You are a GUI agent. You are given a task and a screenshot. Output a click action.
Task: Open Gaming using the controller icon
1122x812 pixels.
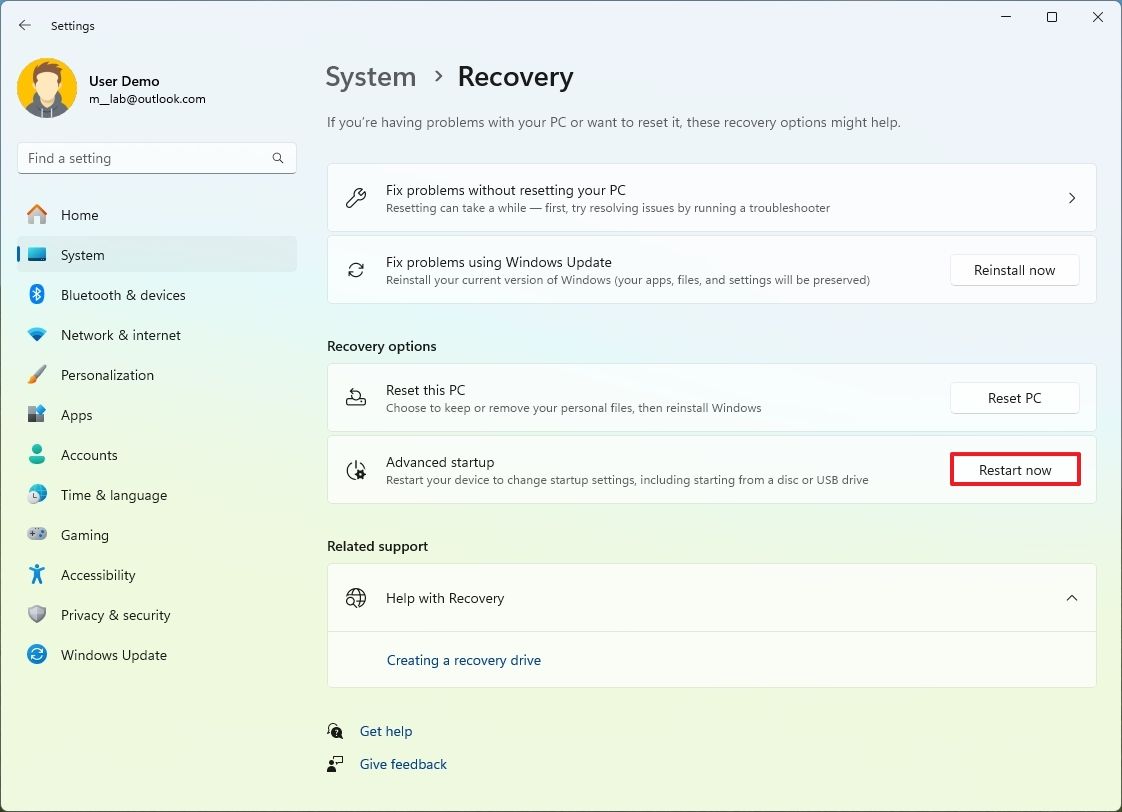click(x=37, y=534)
